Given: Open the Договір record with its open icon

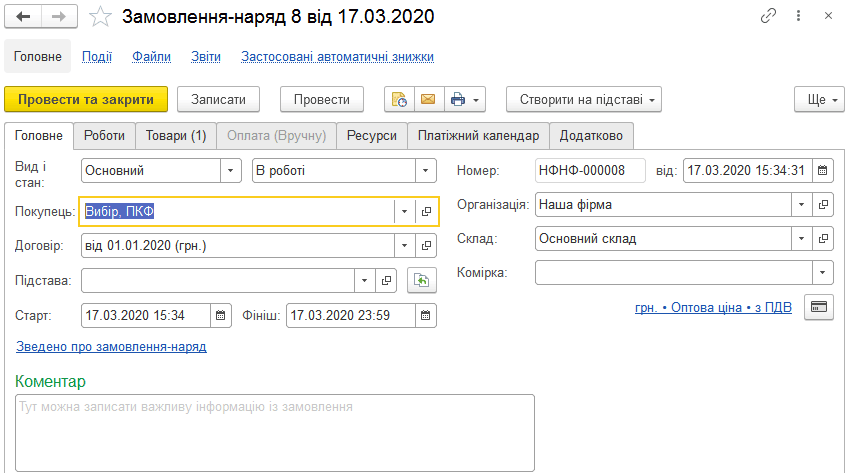Looking at the screenshot, I should (x=426, y=245).
